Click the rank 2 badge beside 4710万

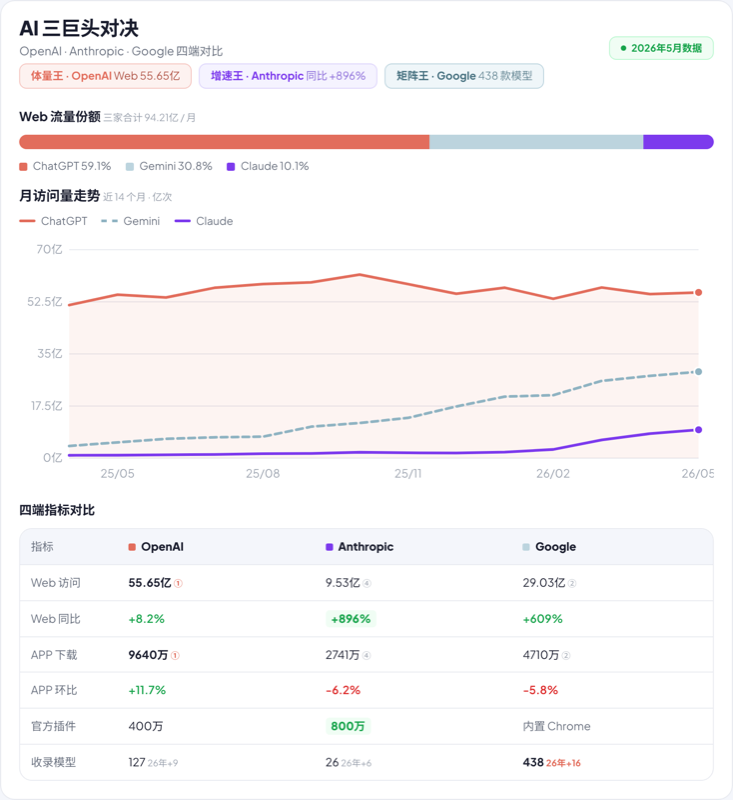(x=566, y=655)
